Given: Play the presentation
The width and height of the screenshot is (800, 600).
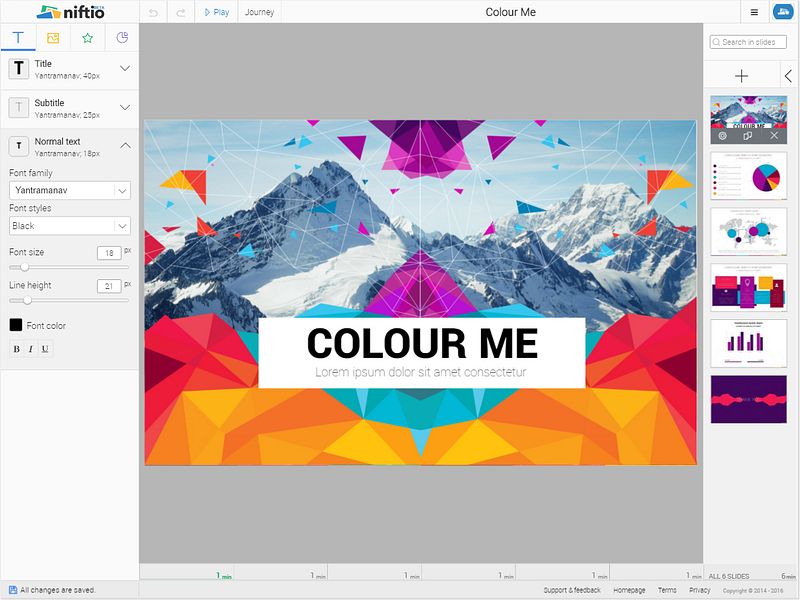Looking at the screenshot, I should pos(217,12).
